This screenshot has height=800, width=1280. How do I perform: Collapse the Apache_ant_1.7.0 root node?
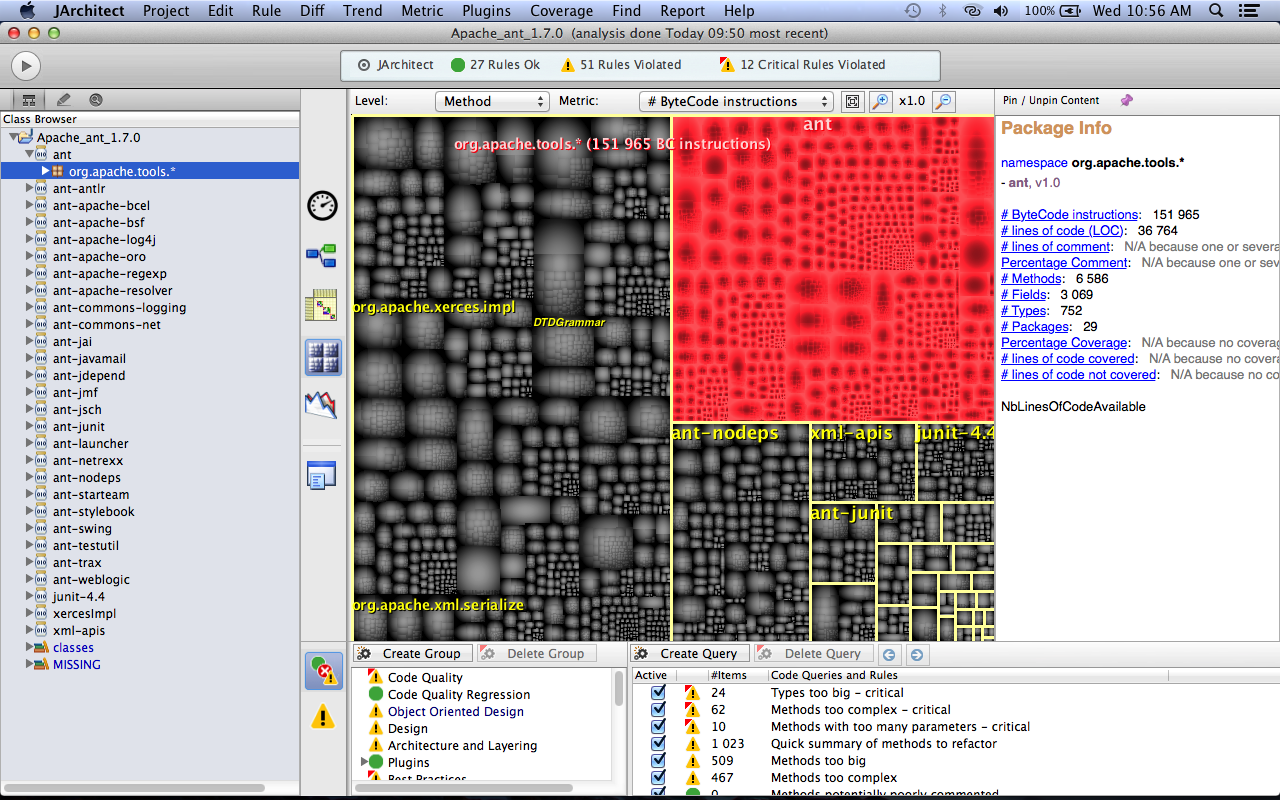coord(13,138)
